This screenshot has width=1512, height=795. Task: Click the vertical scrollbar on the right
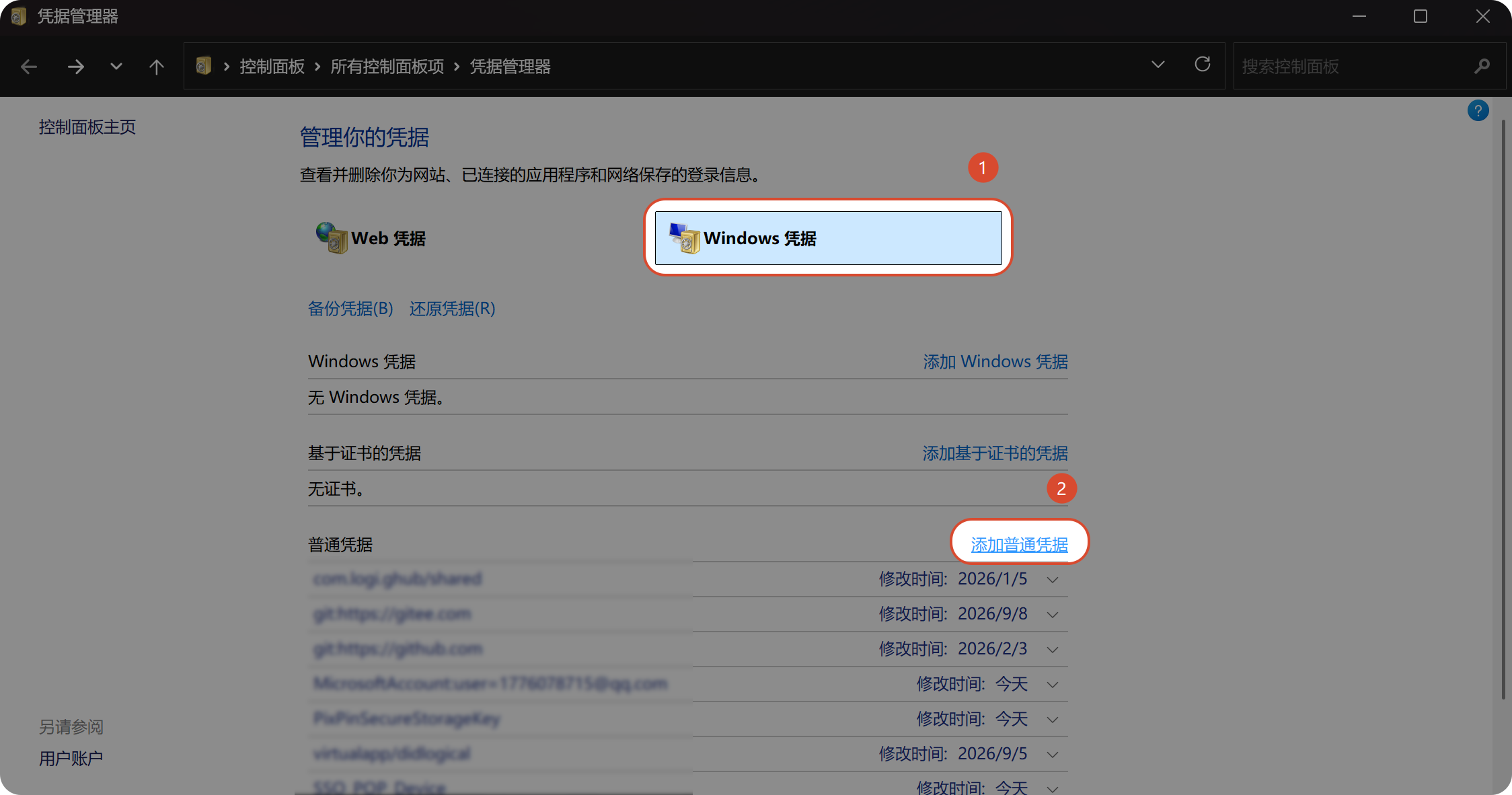(x=1504, y=410)
